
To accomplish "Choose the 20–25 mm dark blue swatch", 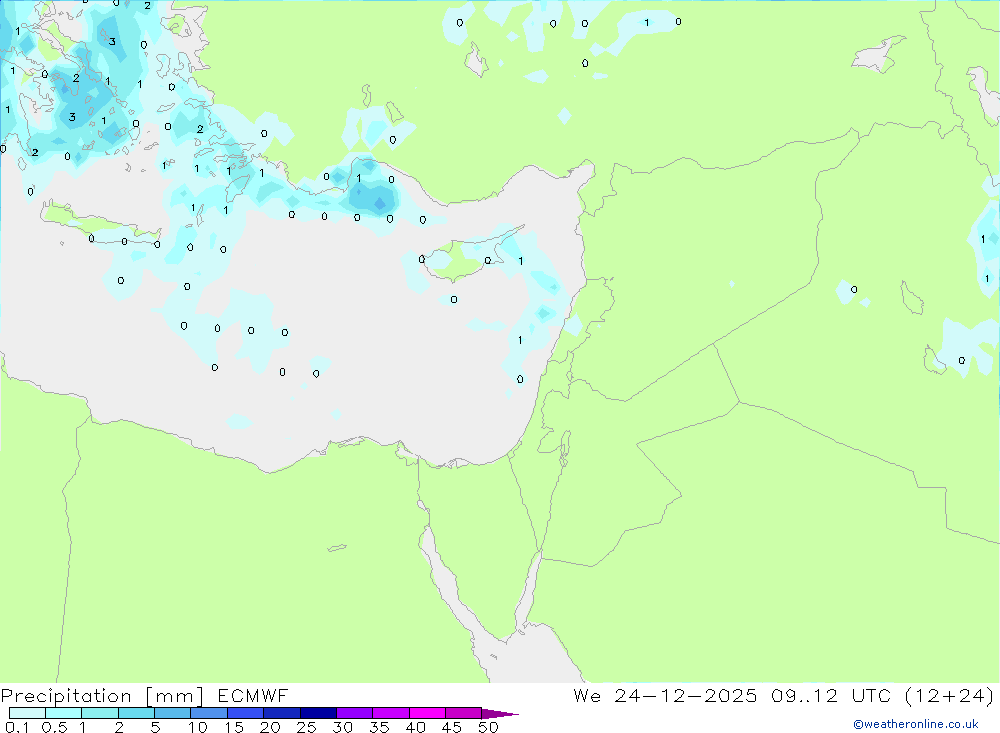I will click(282, 713).
